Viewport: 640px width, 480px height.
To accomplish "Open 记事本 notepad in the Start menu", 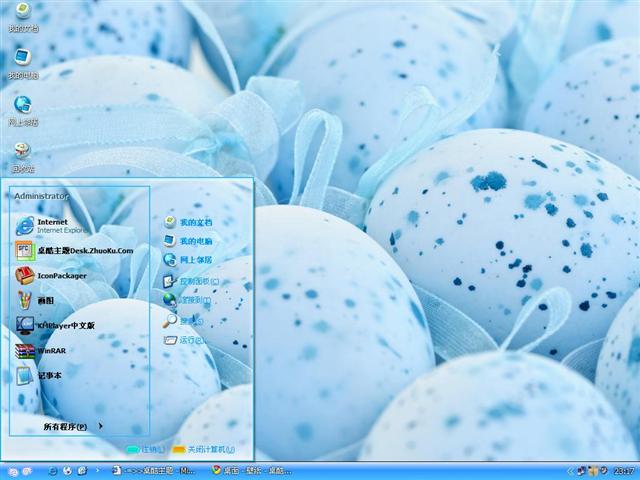I will 39,376.
